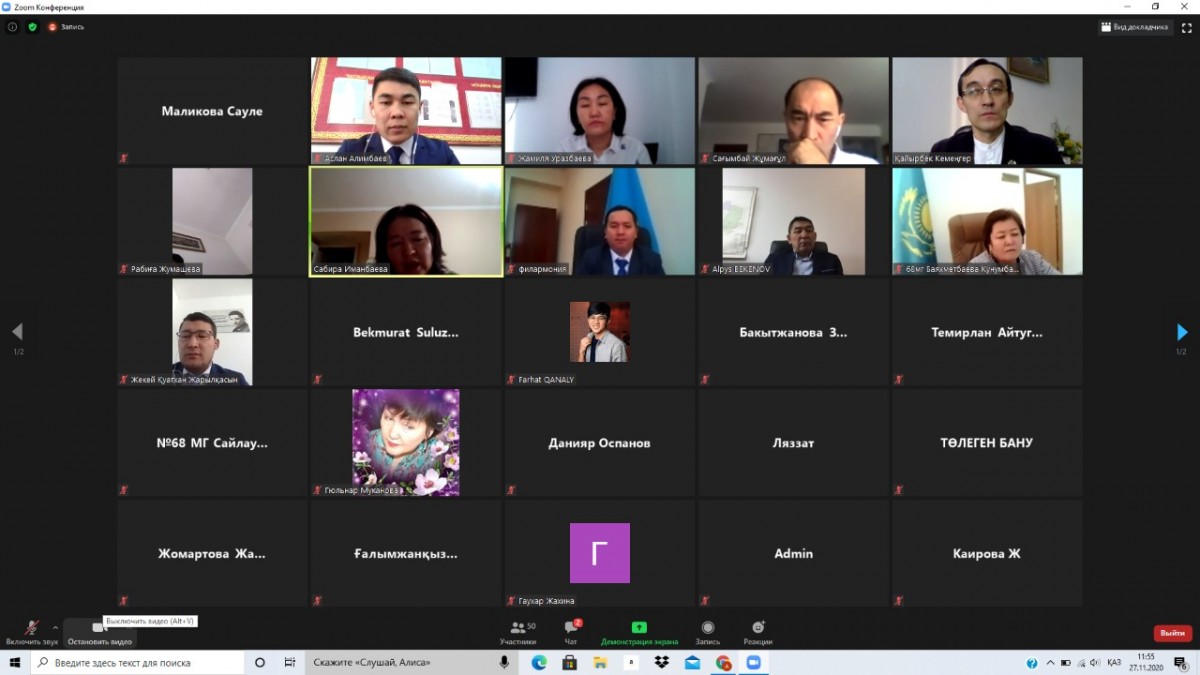Viewport: 1200px width, 675px height.
Task: Click the green encryption shield icon
Action: coord(32,27)
